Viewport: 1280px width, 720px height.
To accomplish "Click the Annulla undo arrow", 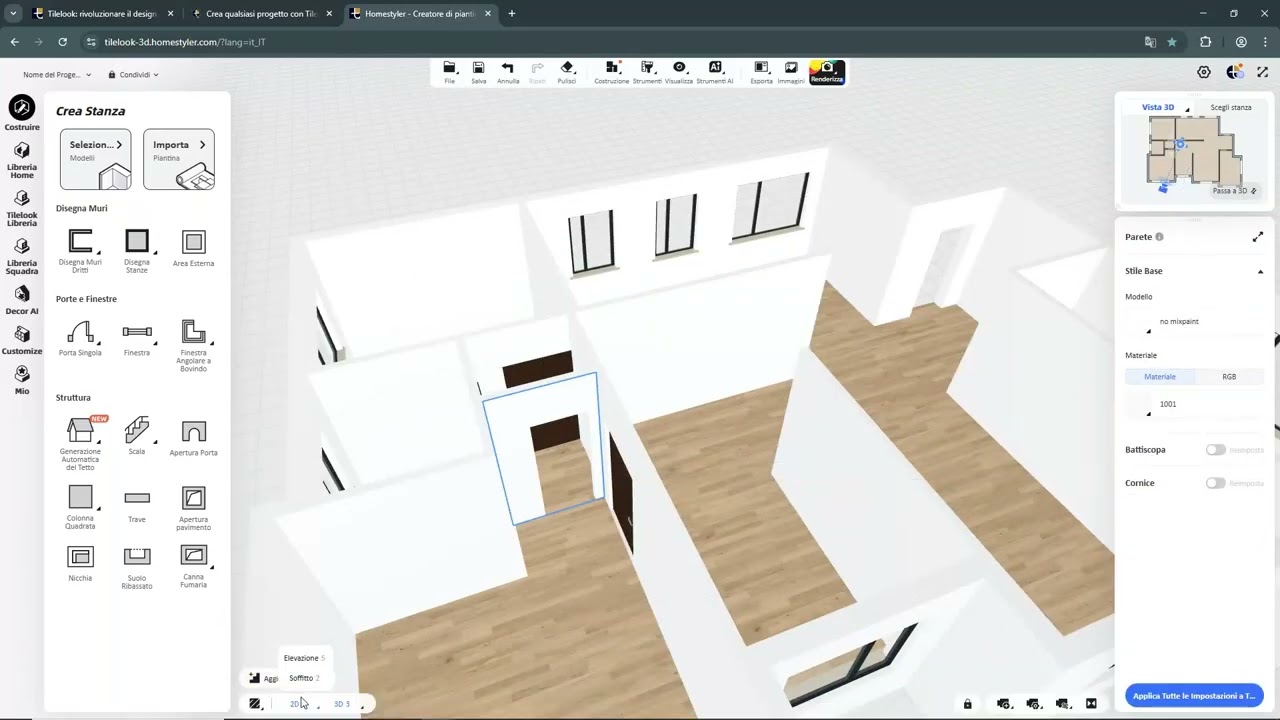I will coord(508,72).
